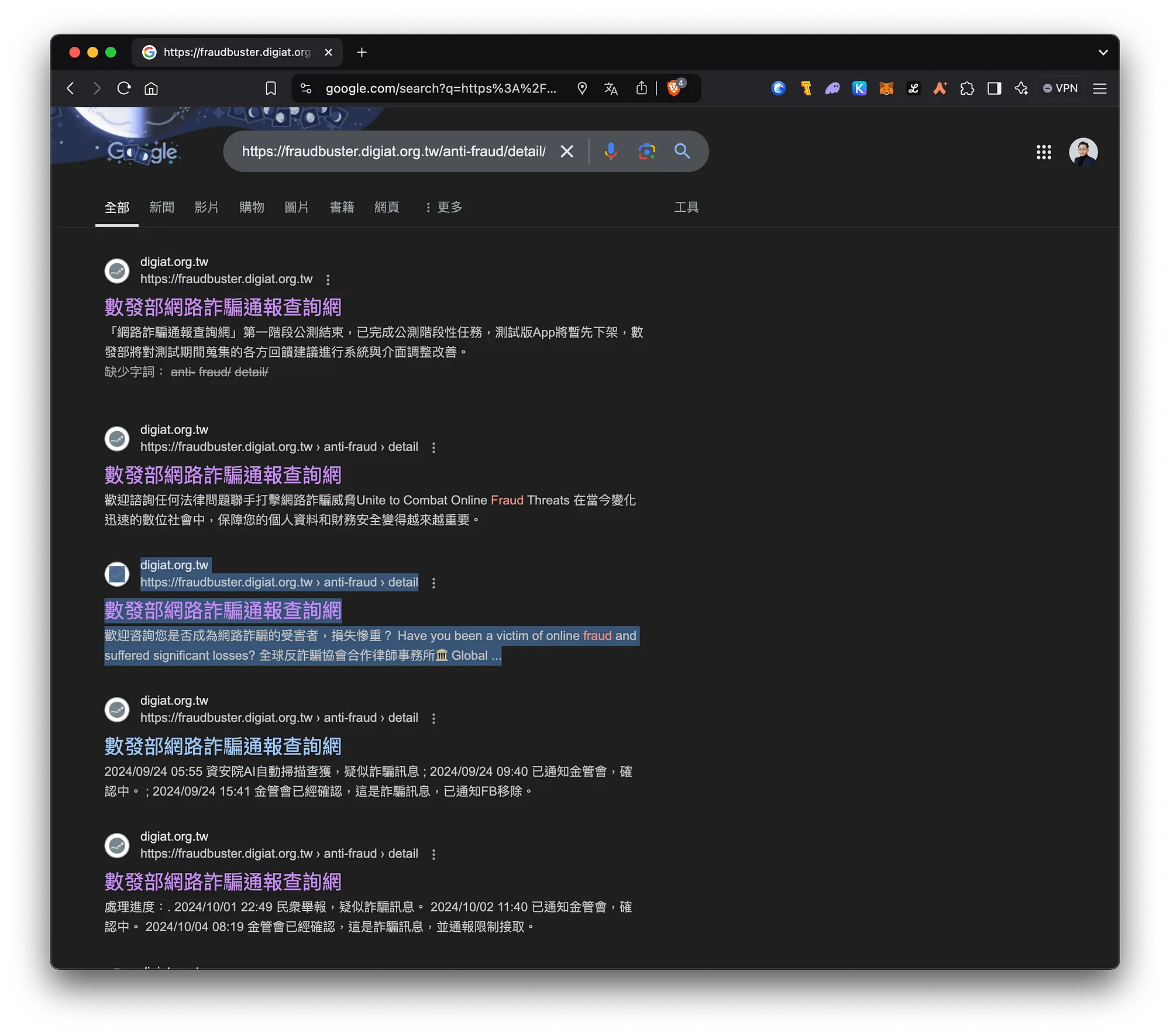1170x1036 pixels.
Task: Open first result 數發部網路詐騙通報查詢網 about 公測結束
Action: coord(223,307)
